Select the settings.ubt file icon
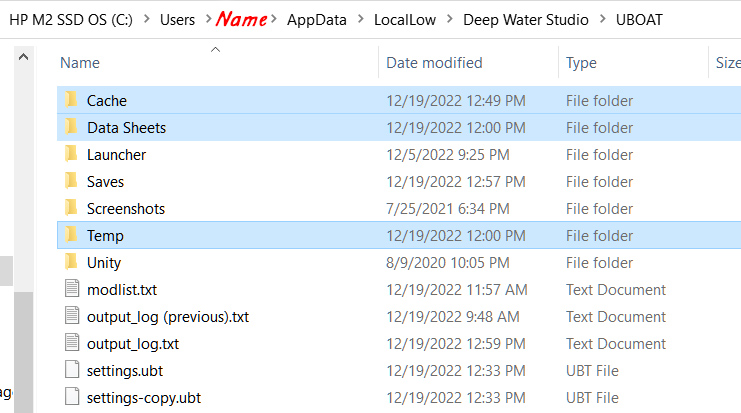The height and width of the screenshot is (413, 741). pyautogui.click(x=71, y=370)
